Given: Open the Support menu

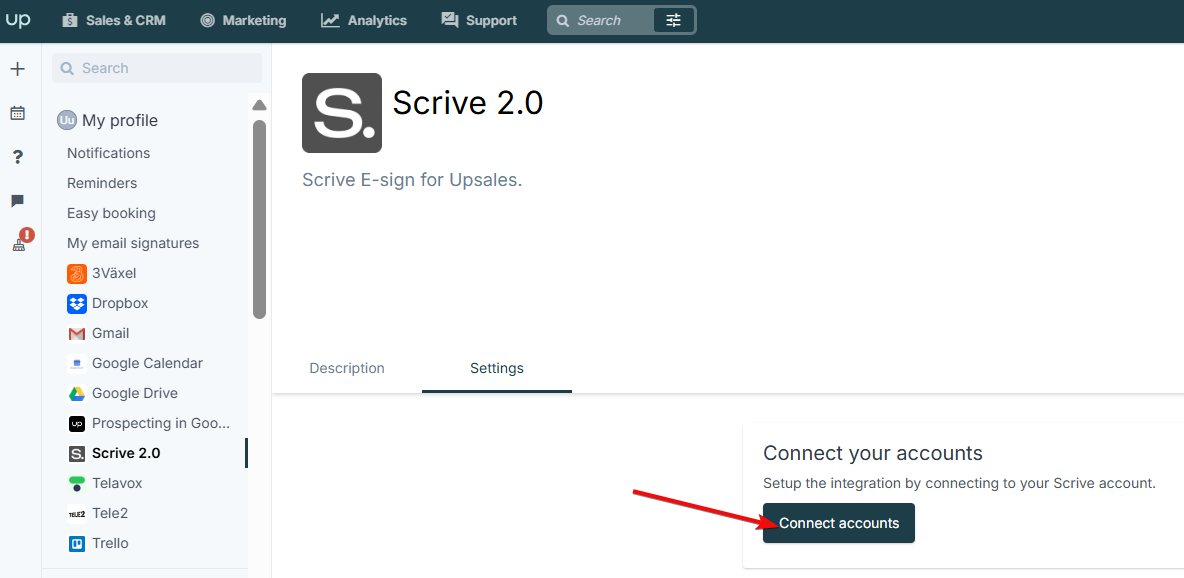Looking at the screenshot, I should tap(479, 20).
